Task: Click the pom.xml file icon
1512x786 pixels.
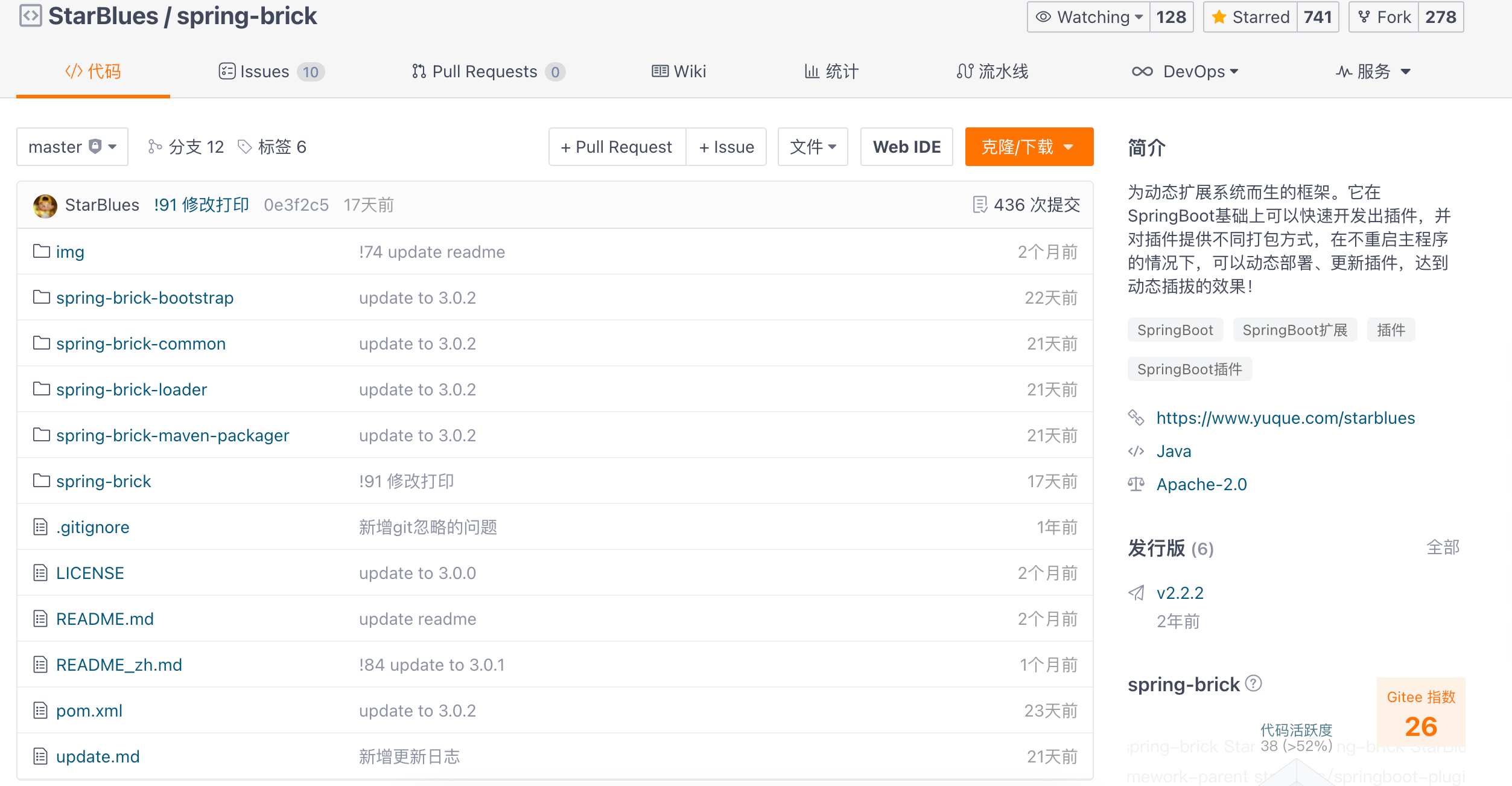Action: 40,711
